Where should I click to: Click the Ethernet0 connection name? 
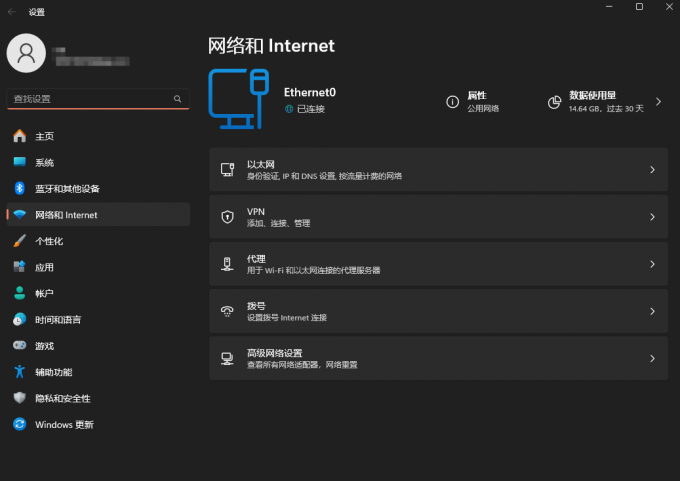point(310,92)
